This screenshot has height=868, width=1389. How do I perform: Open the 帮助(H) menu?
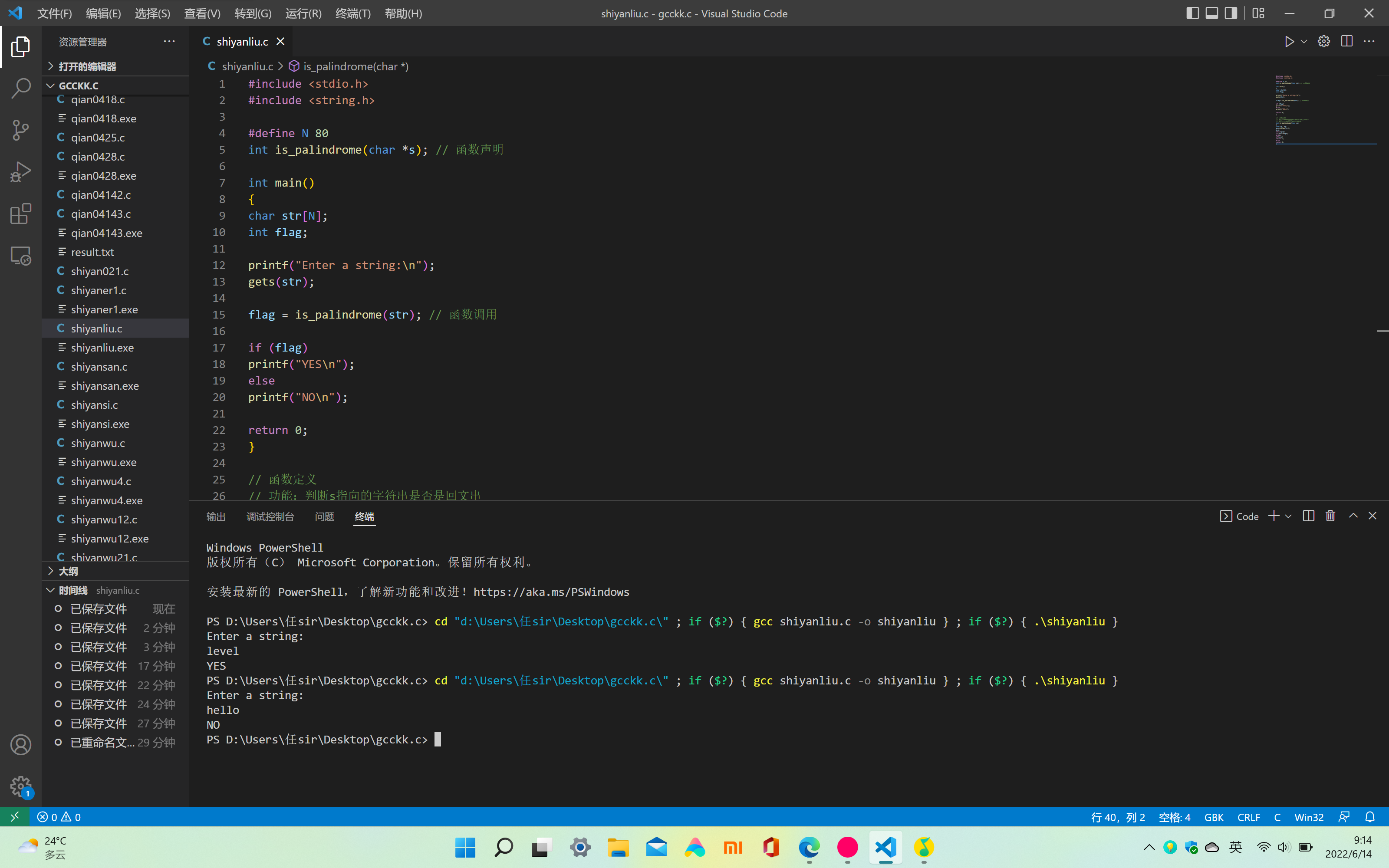[403, 13]
